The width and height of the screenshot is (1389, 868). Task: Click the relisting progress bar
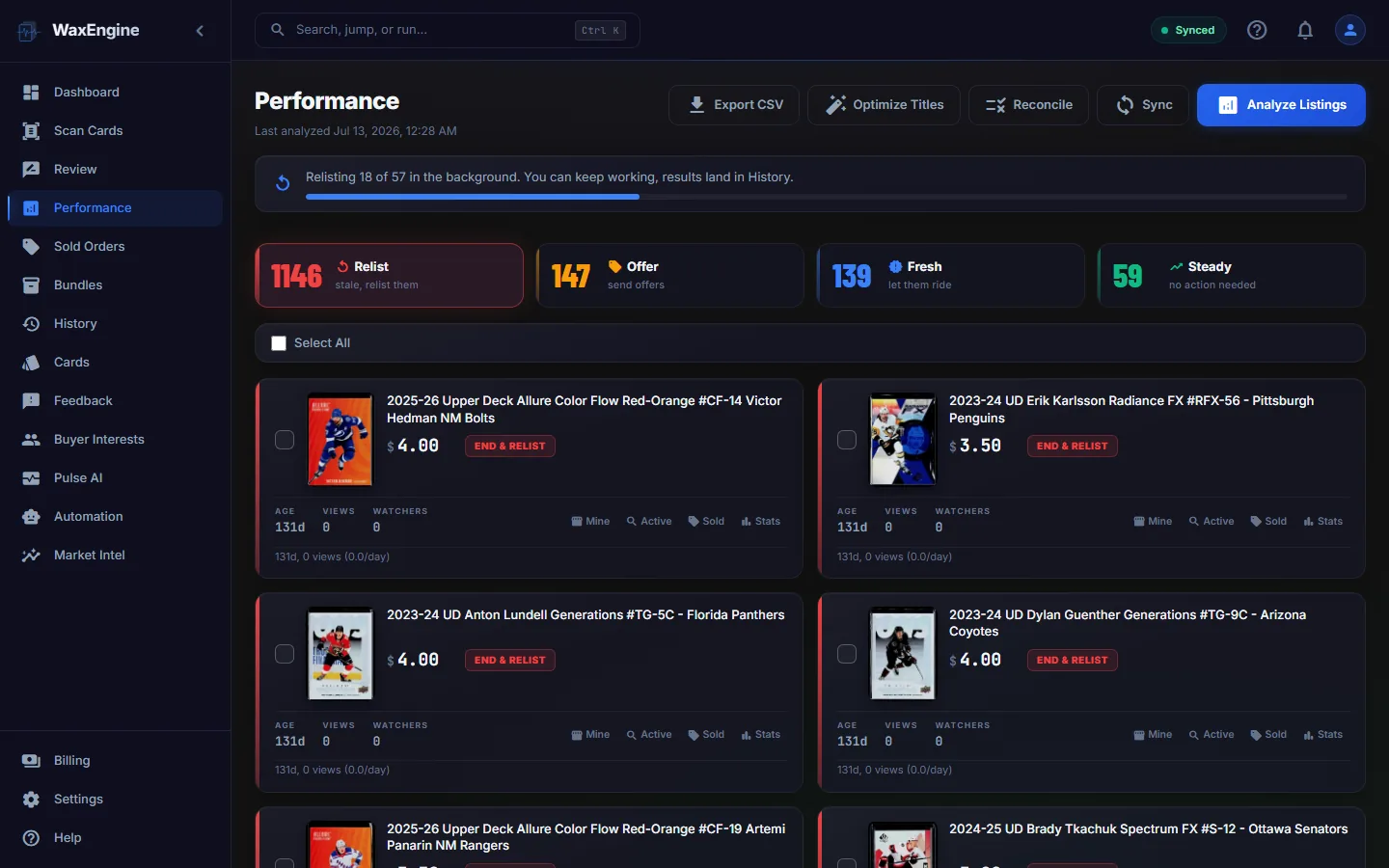click(x=827, y=197)
